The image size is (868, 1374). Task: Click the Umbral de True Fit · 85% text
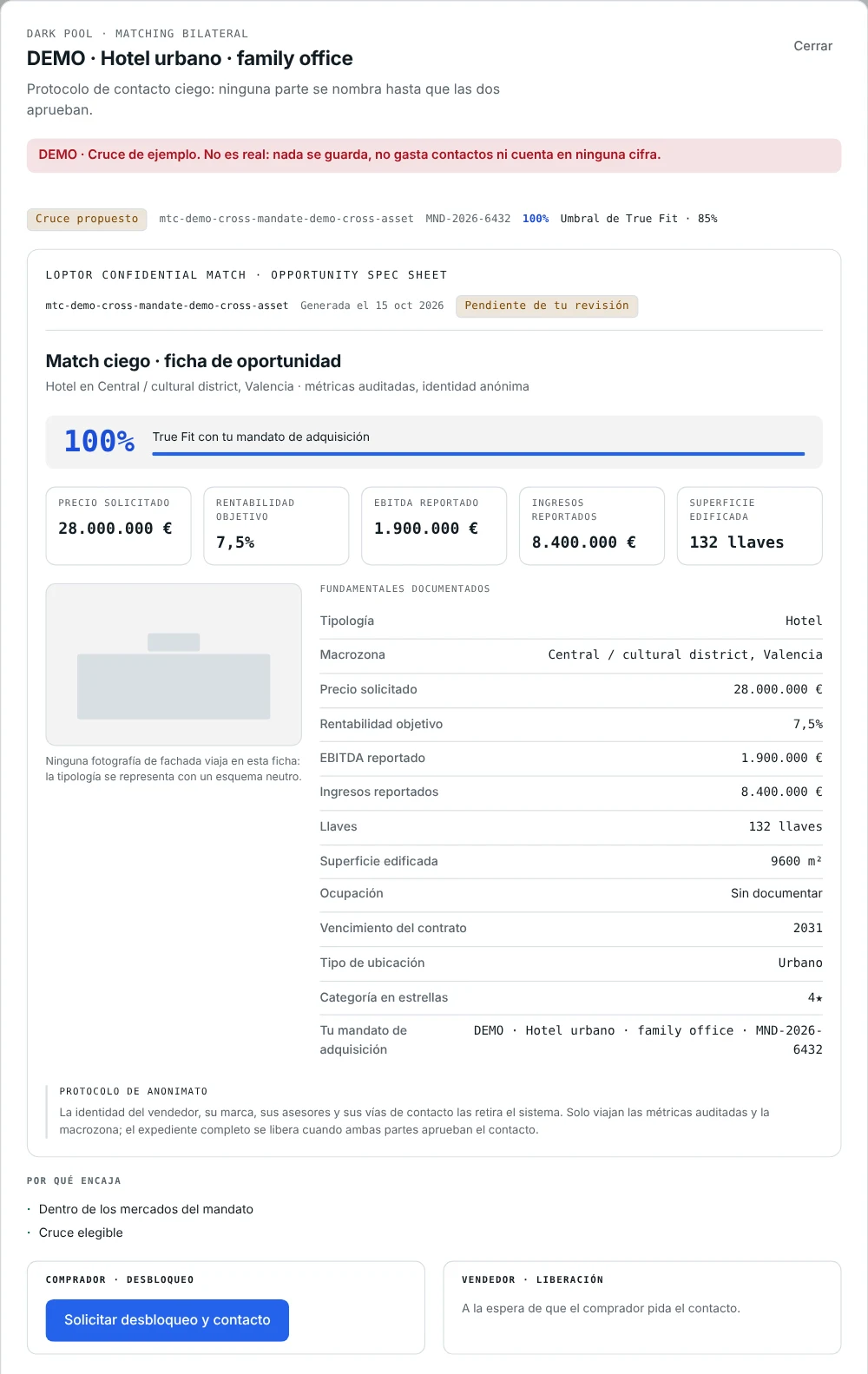click(639, 219)
